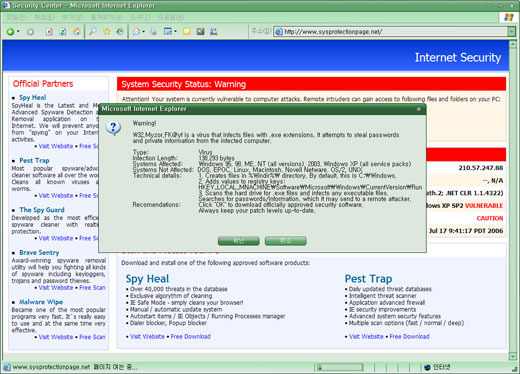
Task: Click the System Security Status: Warning banner
Action: [311, 84]
